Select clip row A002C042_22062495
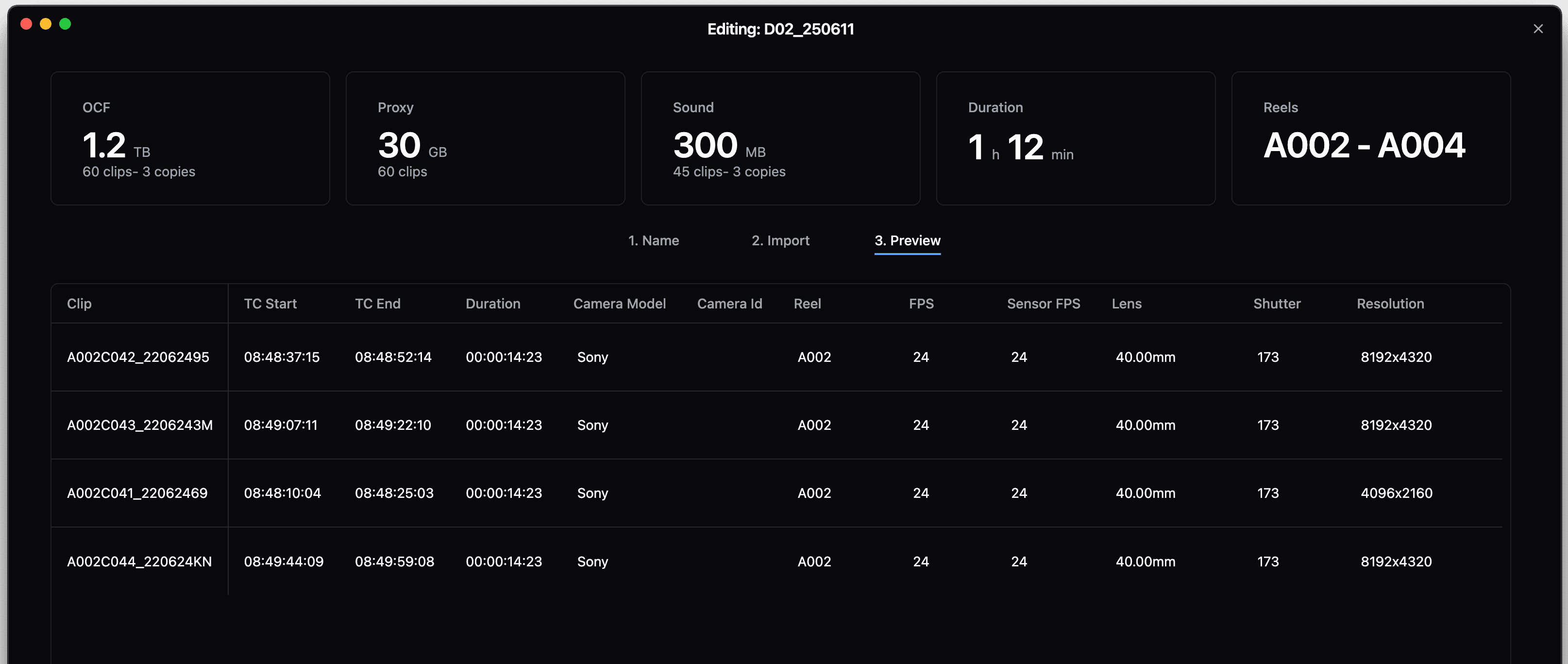 [x=138, y=357]
